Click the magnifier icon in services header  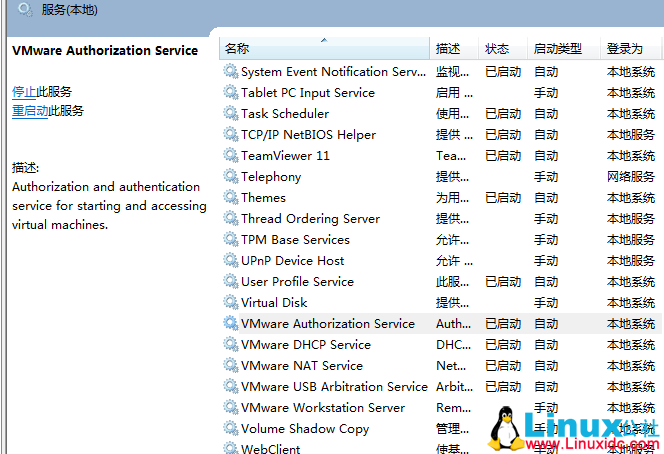pos(25,11)
